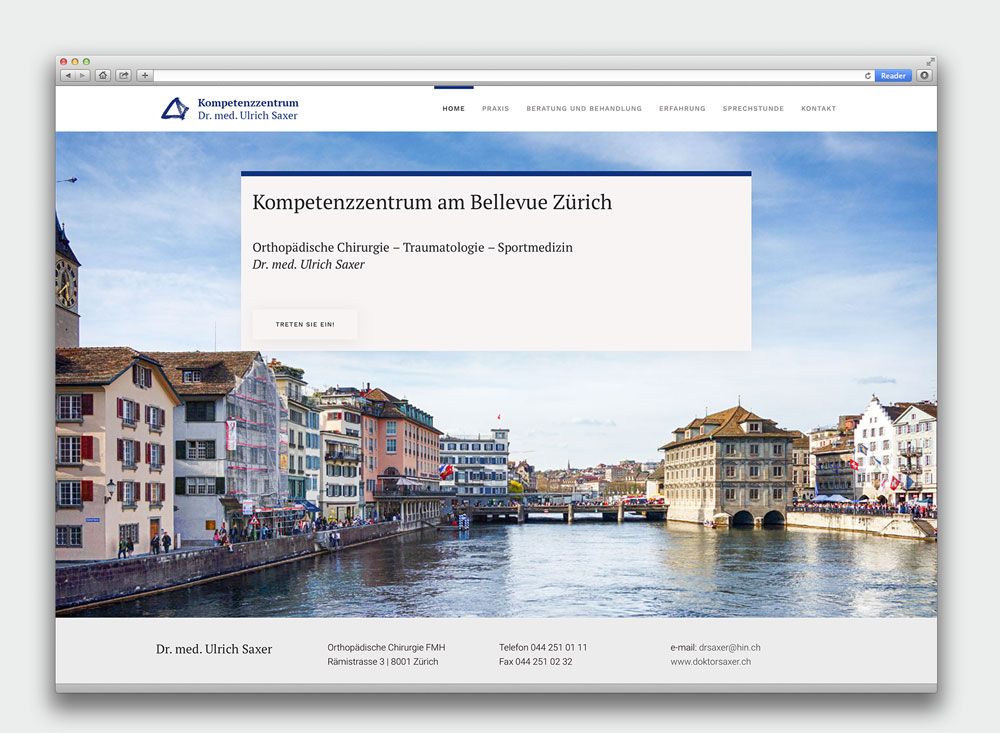This screenshot has width=1000, height=733.
Task: Click the browser forward arrow
Action: [x=82, y=75]
